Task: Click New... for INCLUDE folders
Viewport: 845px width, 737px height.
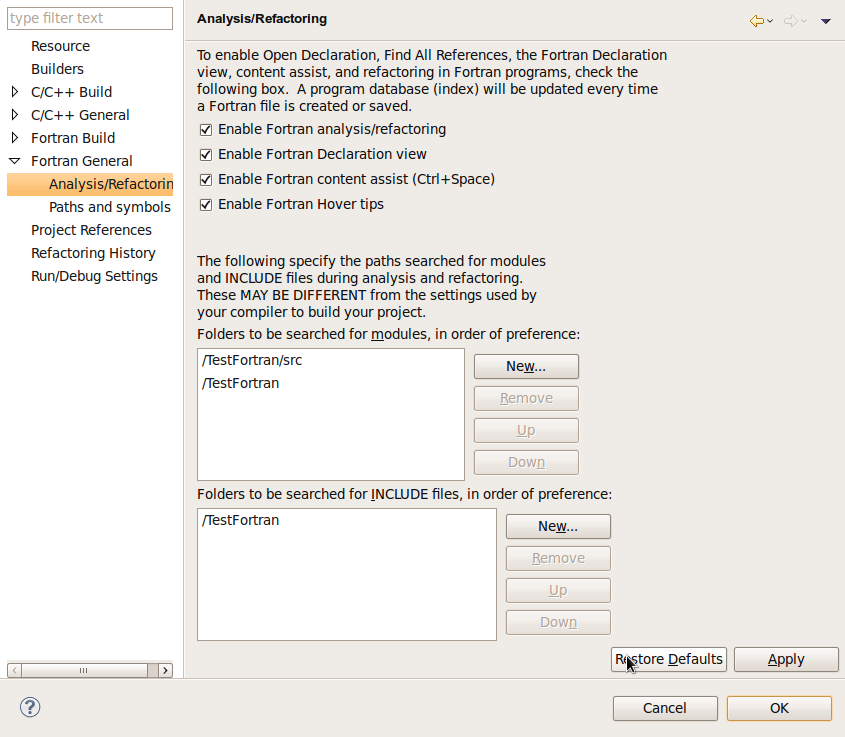Action: click(x=558, y=526)
